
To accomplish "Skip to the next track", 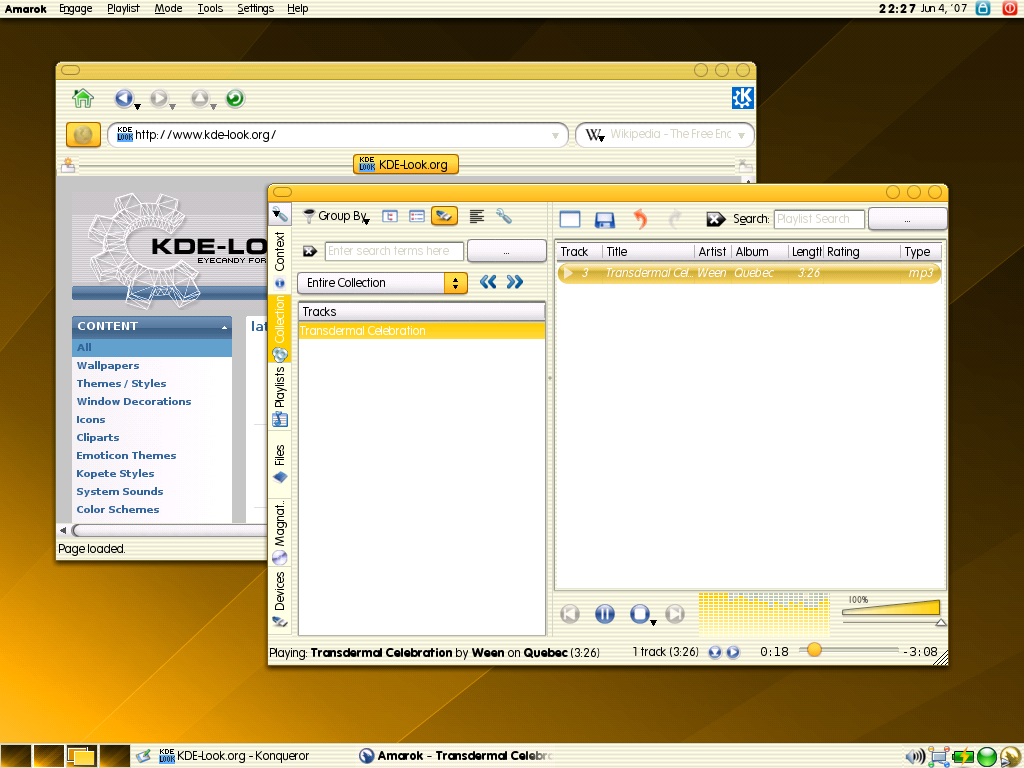I will tap(675, 614).
